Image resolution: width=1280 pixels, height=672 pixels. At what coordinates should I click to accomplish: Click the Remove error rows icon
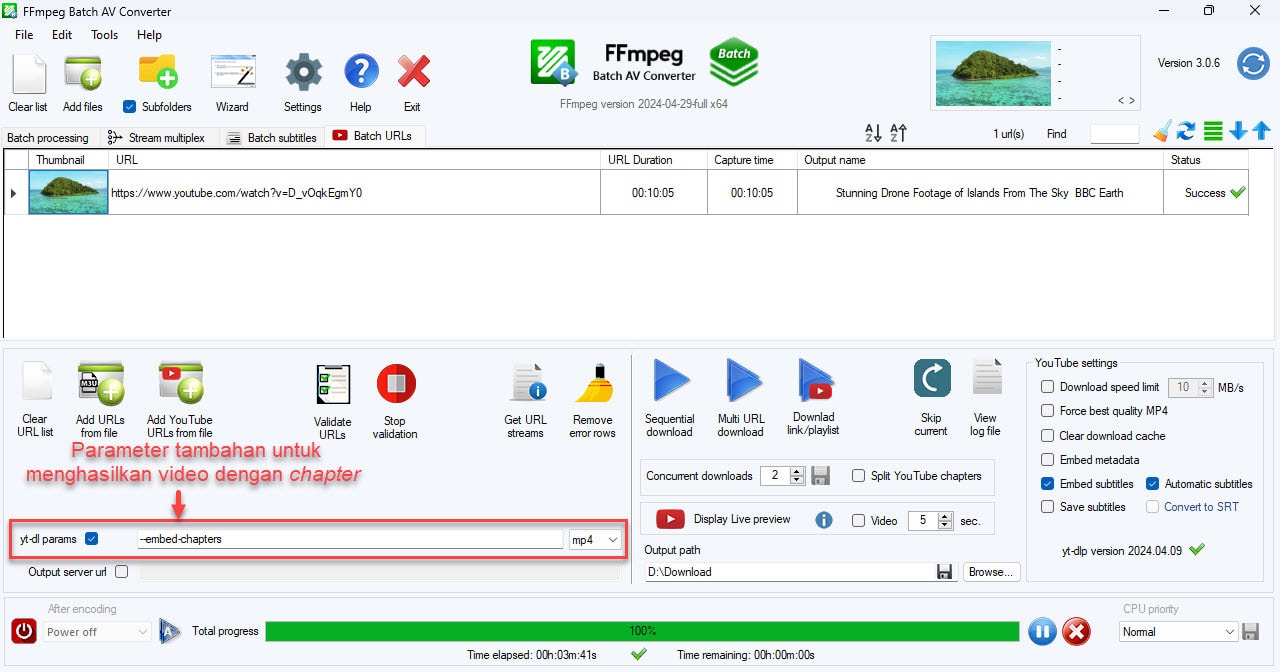593,384
